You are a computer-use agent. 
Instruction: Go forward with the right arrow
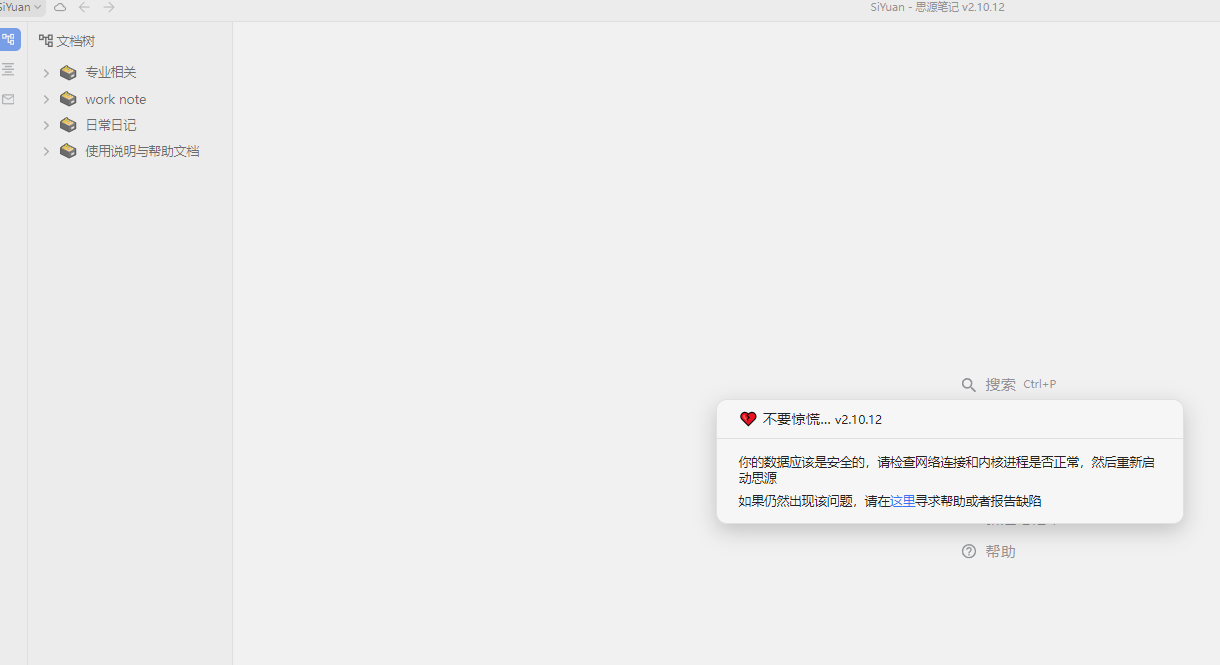tap(109, 7)
